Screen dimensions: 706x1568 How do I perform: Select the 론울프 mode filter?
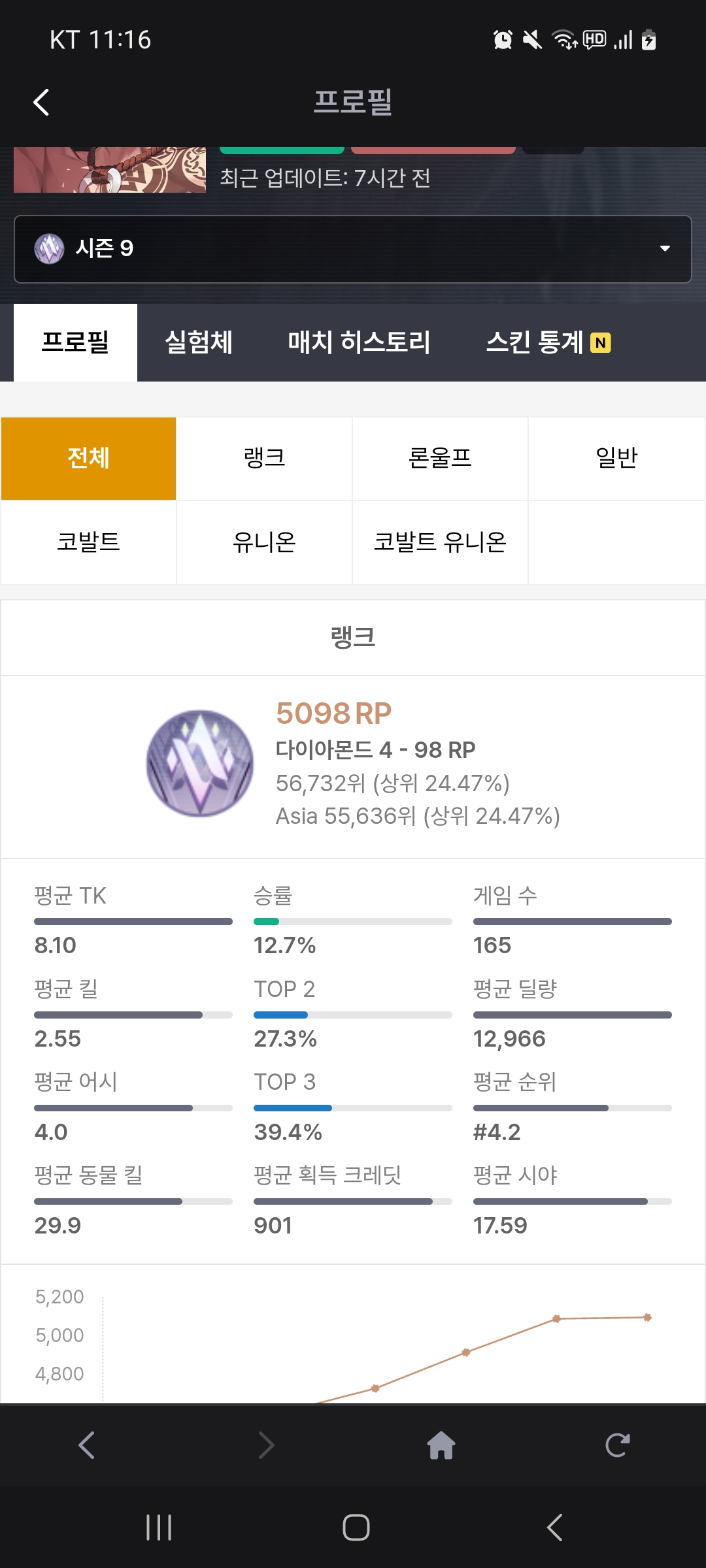(440, 458)
